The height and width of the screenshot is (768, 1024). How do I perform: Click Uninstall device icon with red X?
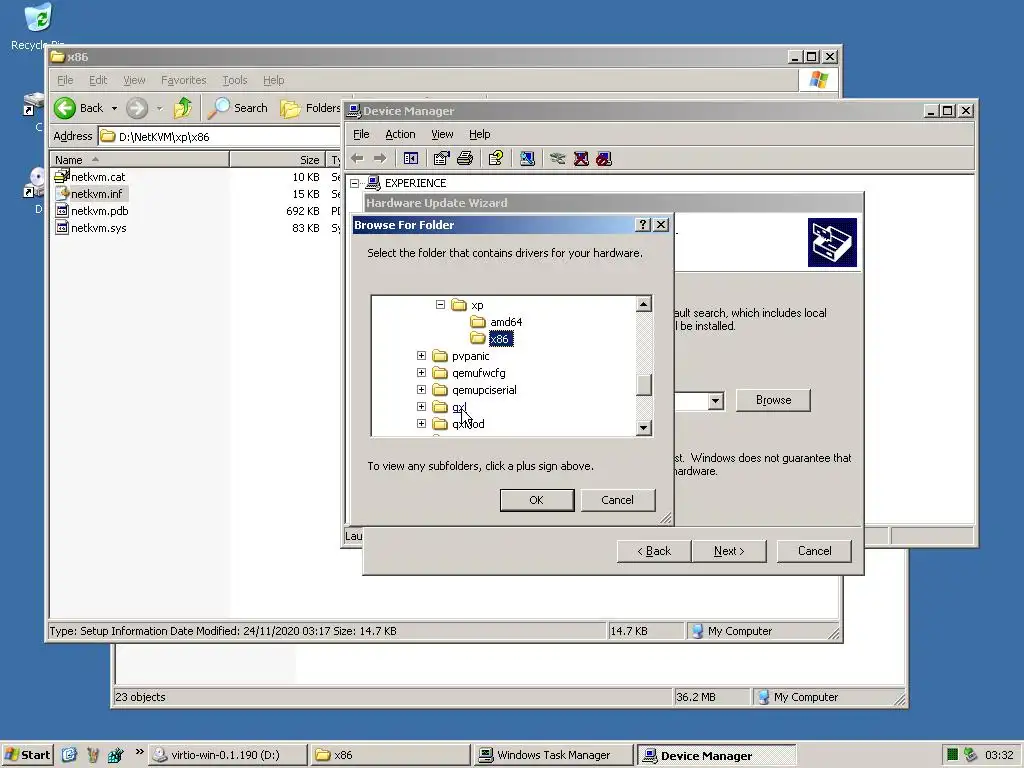[x=581, y=158]
